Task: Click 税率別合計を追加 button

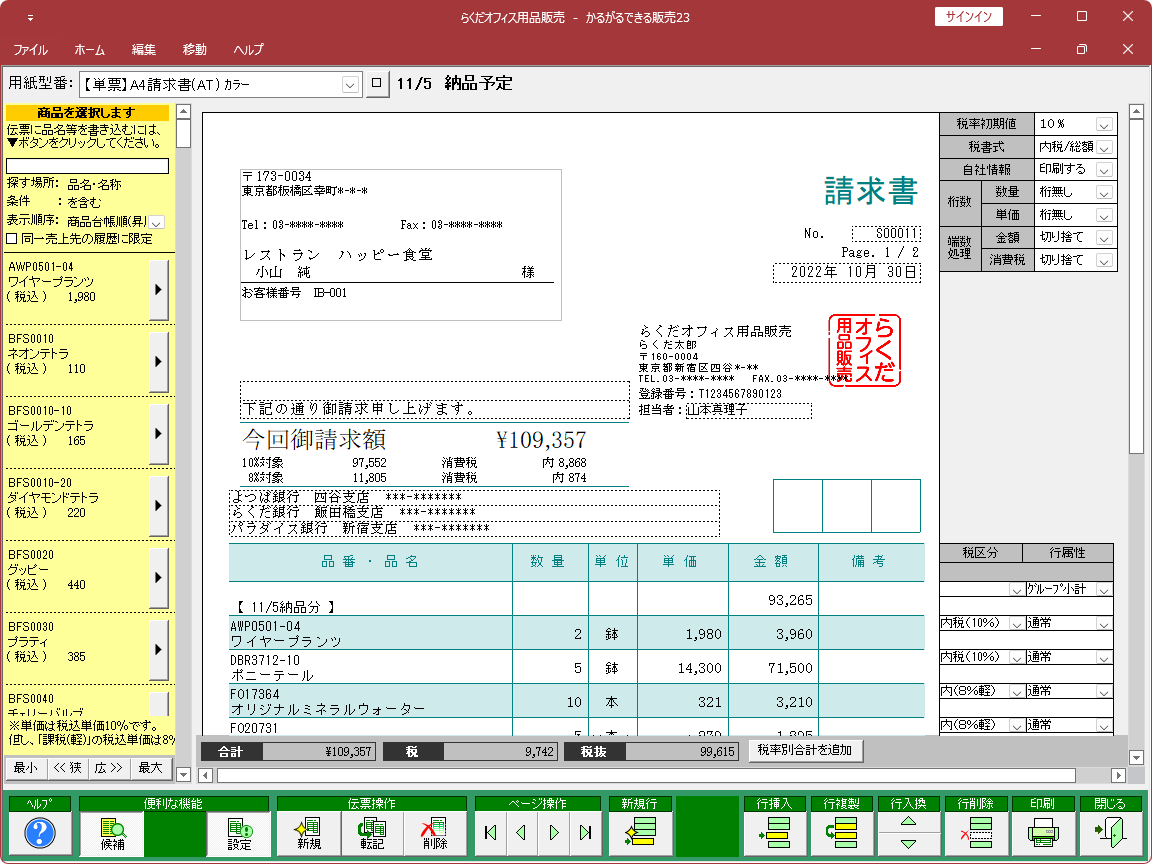Action: click(x=805, y=750)
